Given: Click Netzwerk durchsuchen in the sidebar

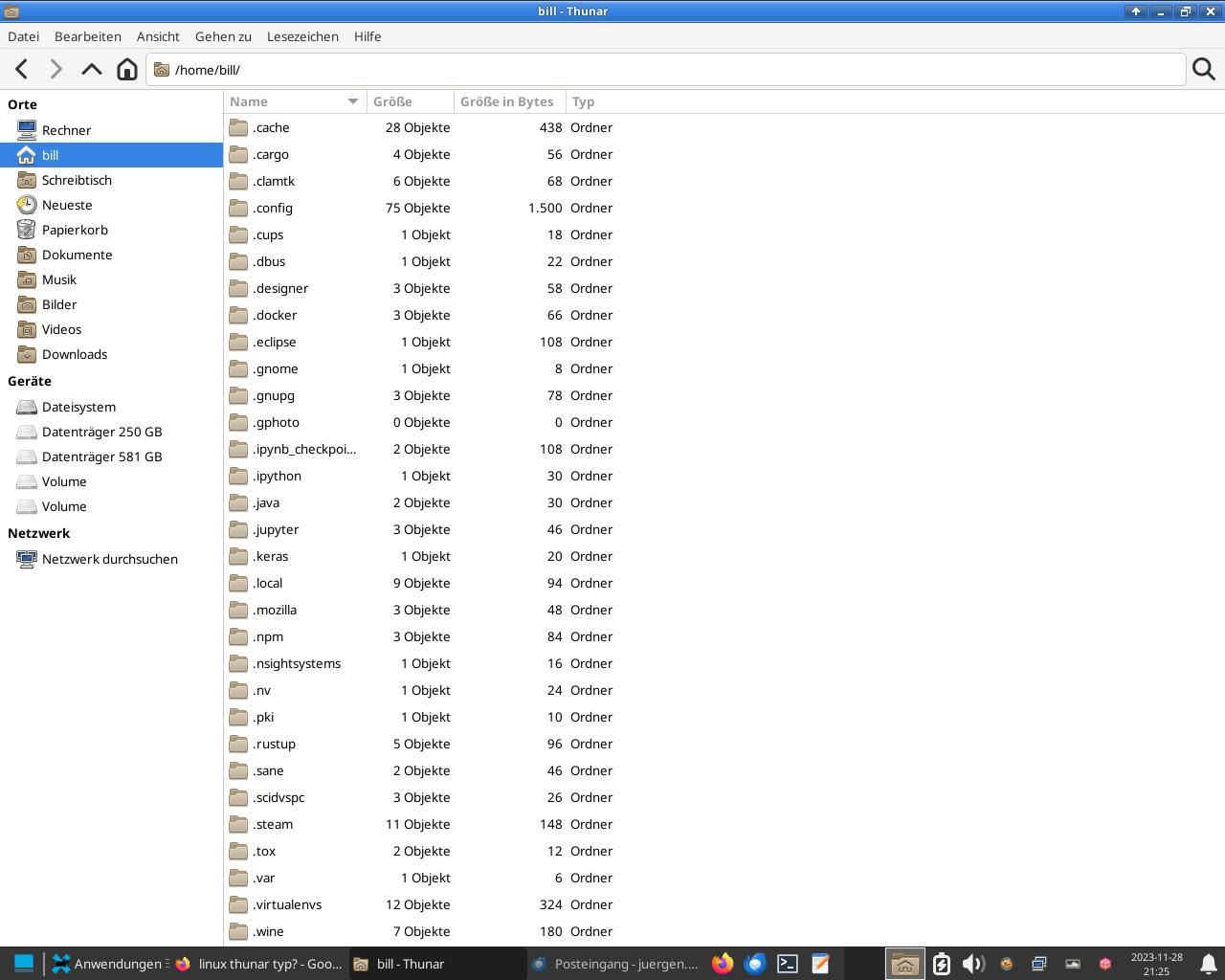Looking at the screenshot, I should (111, 559).
